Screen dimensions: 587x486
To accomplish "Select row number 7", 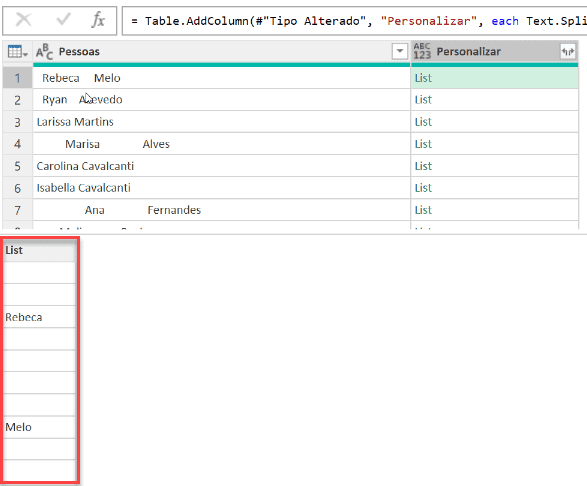I will click(17, 210).
